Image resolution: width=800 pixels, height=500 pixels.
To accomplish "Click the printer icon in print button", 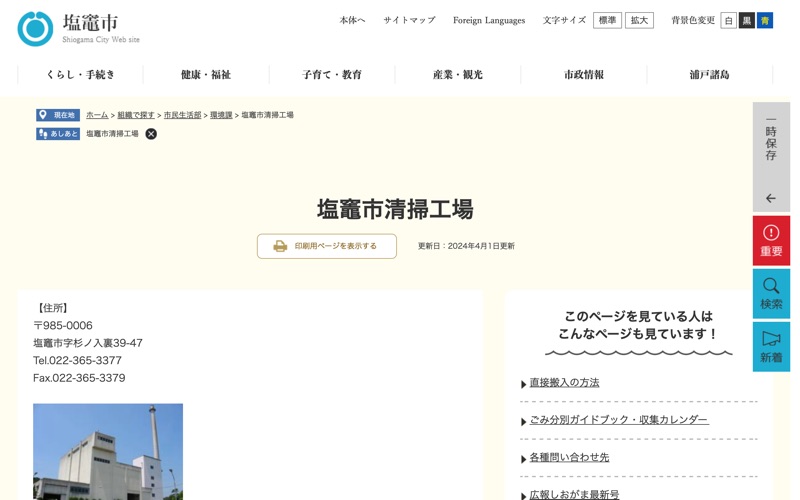I will 280,246.
